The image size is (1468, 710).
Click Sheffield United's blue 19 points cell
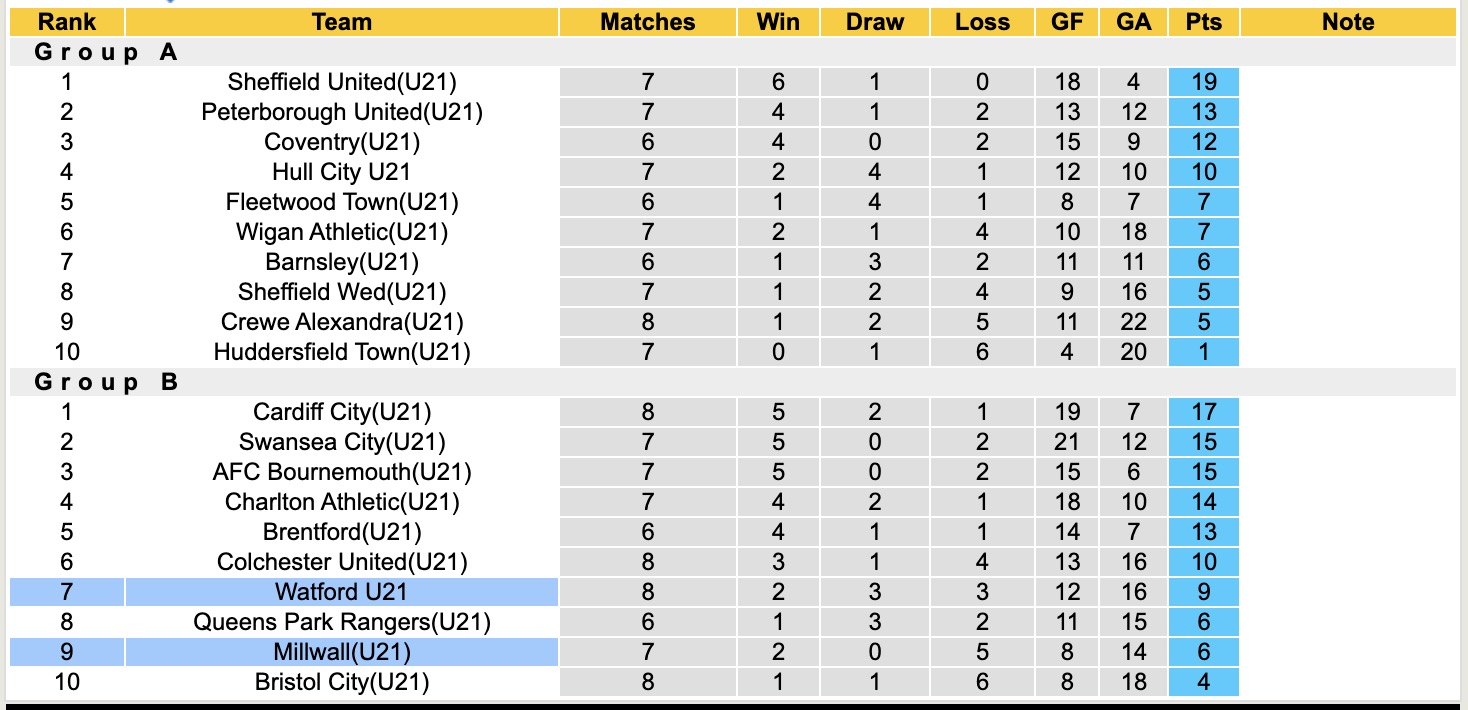1203,82
